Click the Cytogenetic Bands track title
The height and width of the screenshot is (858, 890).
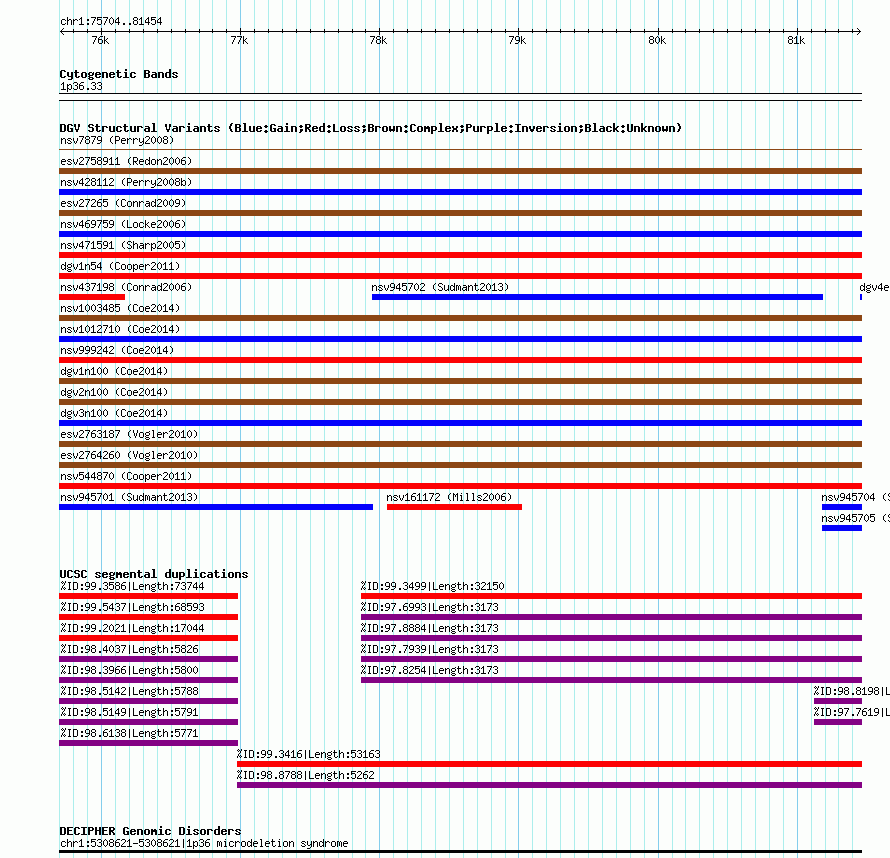(119, 74)
